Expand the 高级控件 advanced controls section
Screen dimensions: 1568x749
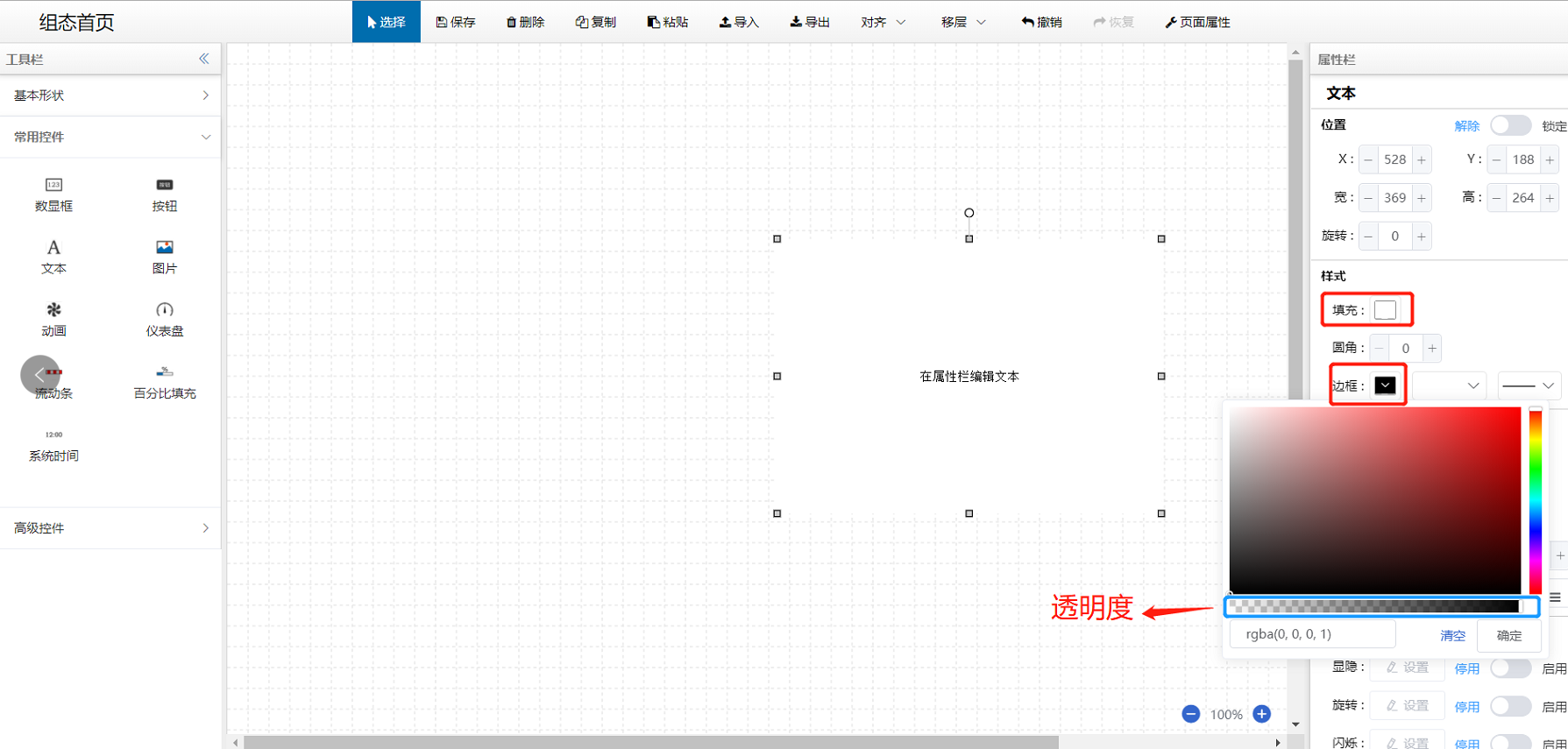point(110,528)
